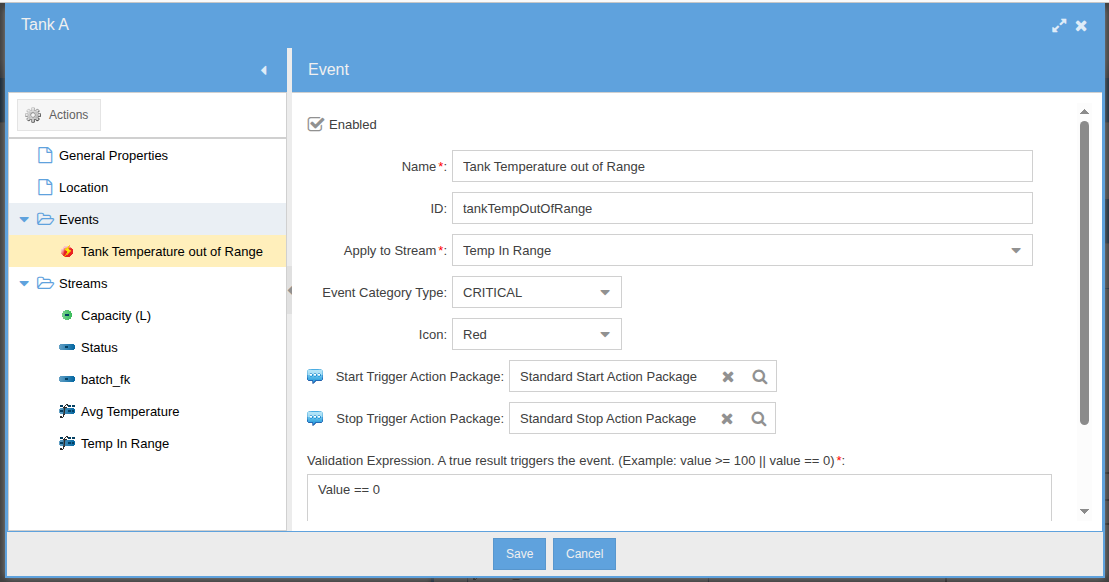Click into the ID input field
Viewport: 1109px width, 582px height.
(742, 208)
